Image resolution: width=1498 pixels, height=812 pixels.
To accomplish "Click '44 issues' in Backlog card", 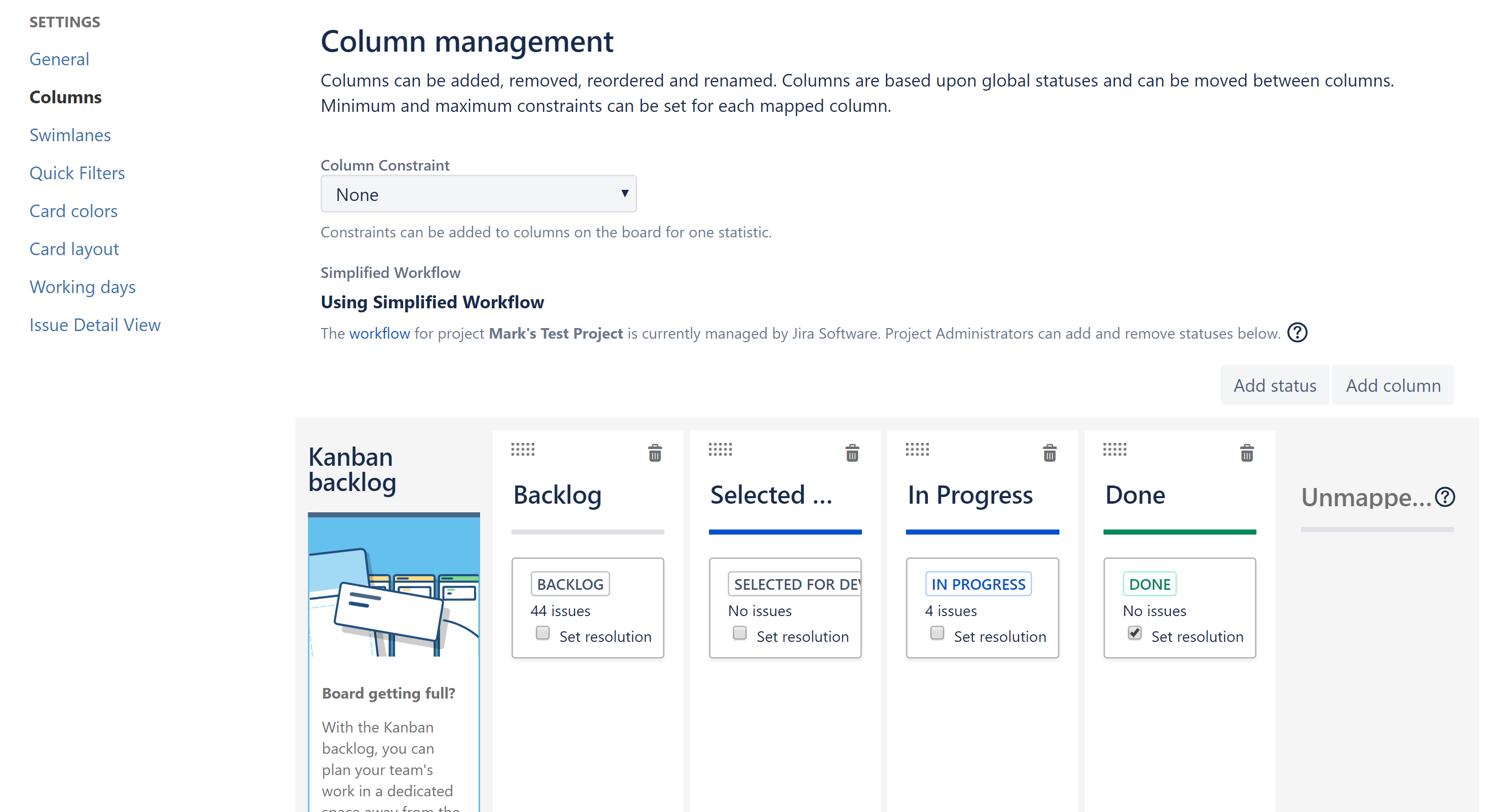I will [560, 611].
